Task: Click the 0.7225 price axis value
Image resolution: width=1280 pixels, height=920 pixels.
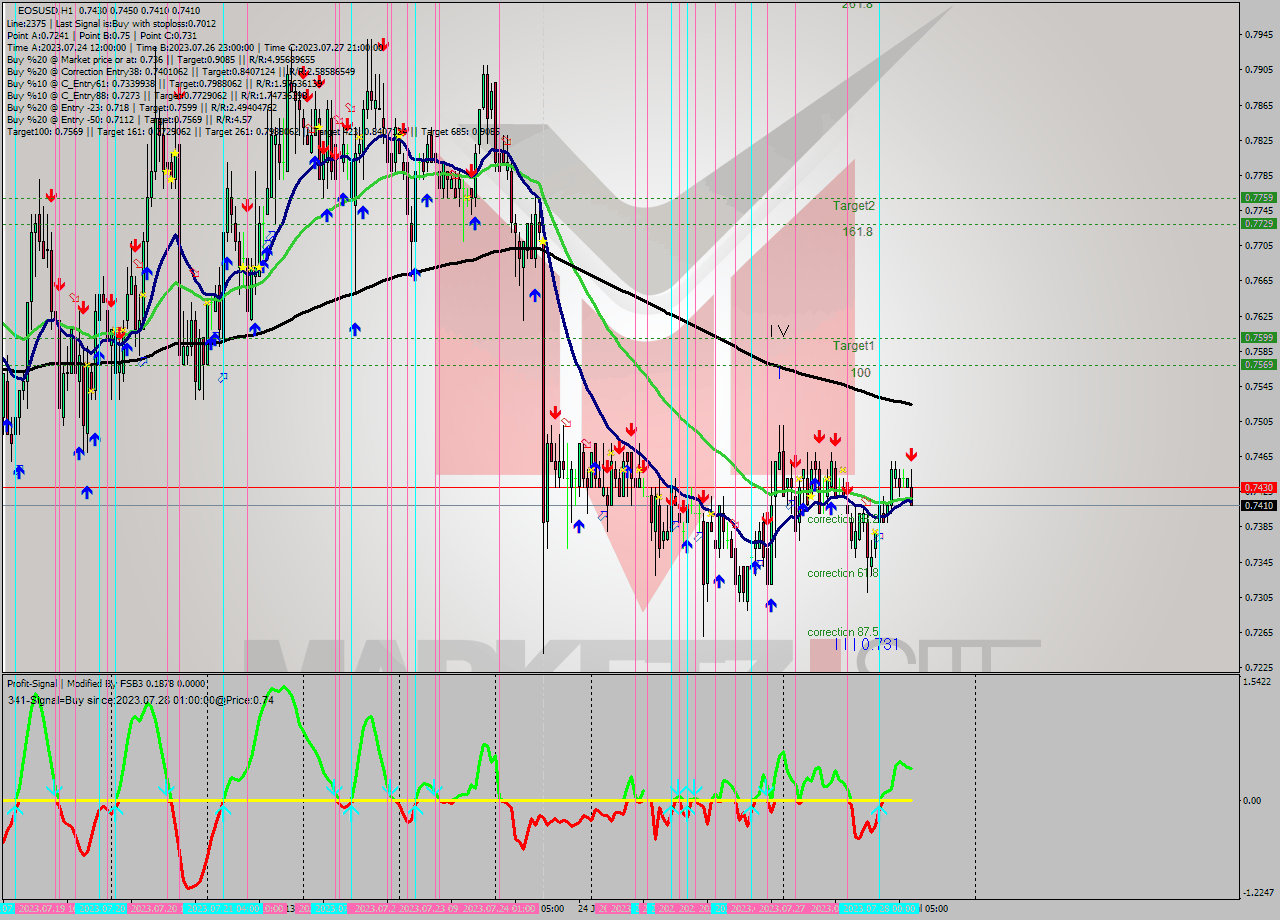Action: coord(1258,667)
